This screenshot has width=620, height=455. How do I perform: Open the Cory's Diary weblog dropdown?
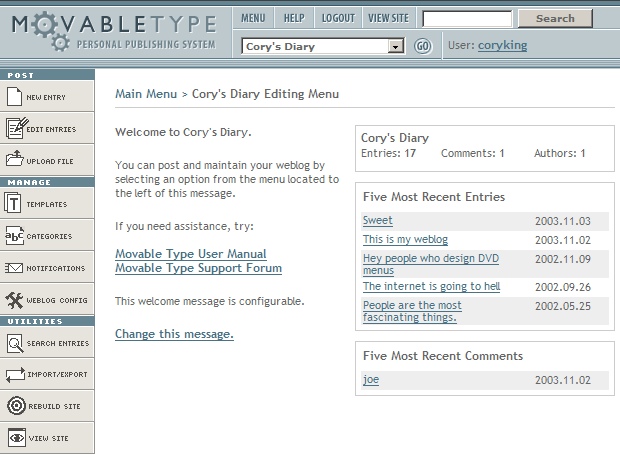tap(323, 46)
